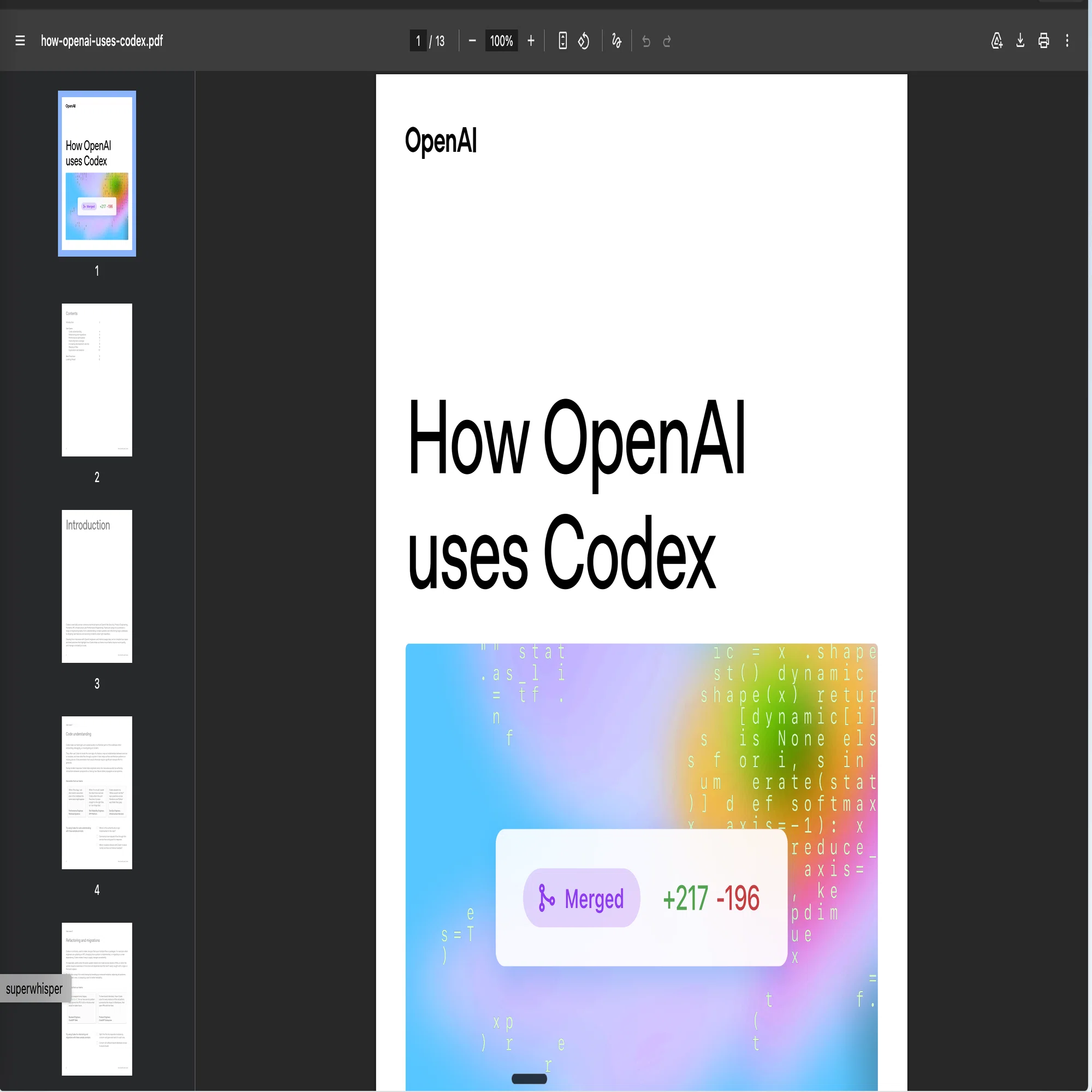1092x1092 pixels.
Task: Open page 5 Refactoring and migrations thumbnail
Action: pyautogui.click(x=97, y=999)
